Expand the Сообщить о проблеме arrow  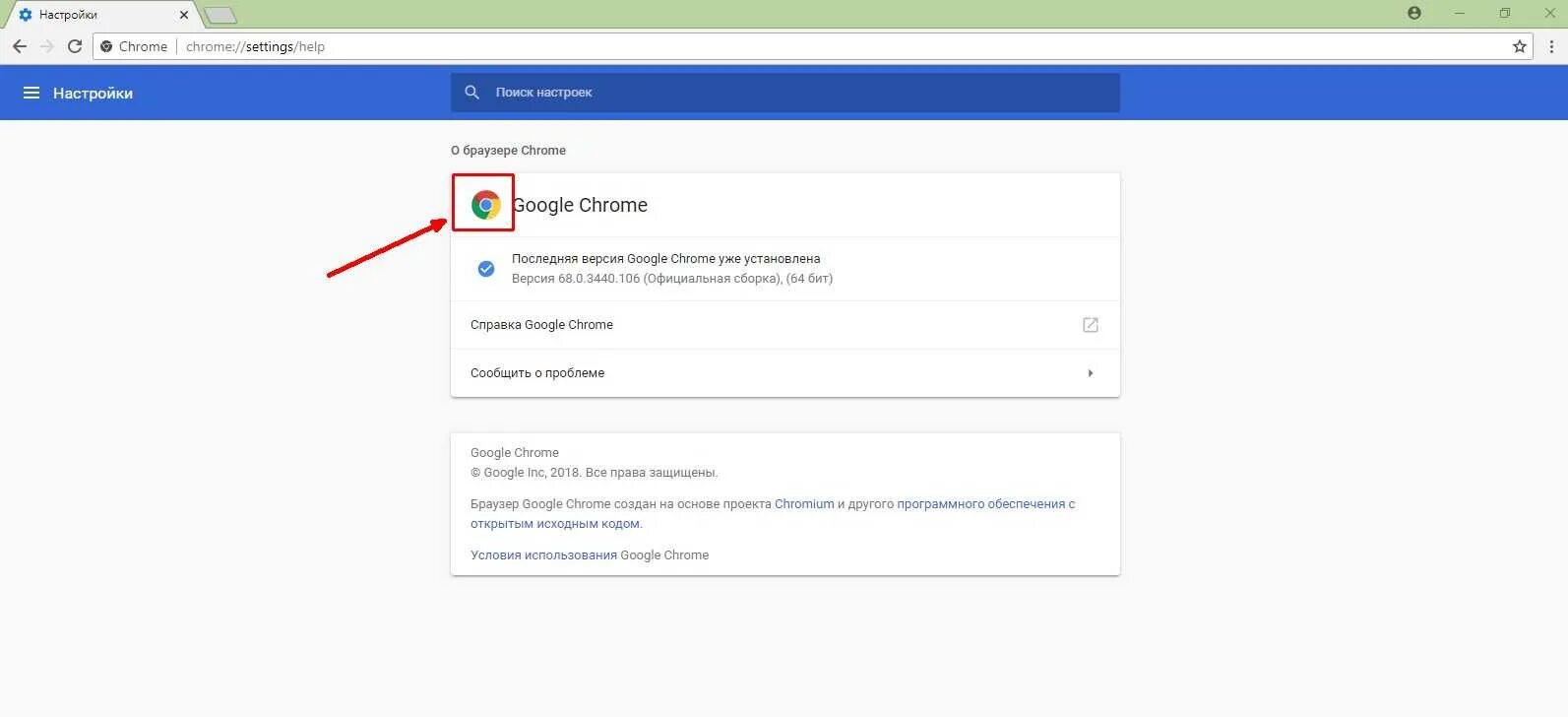click(x=1091, y=373)
